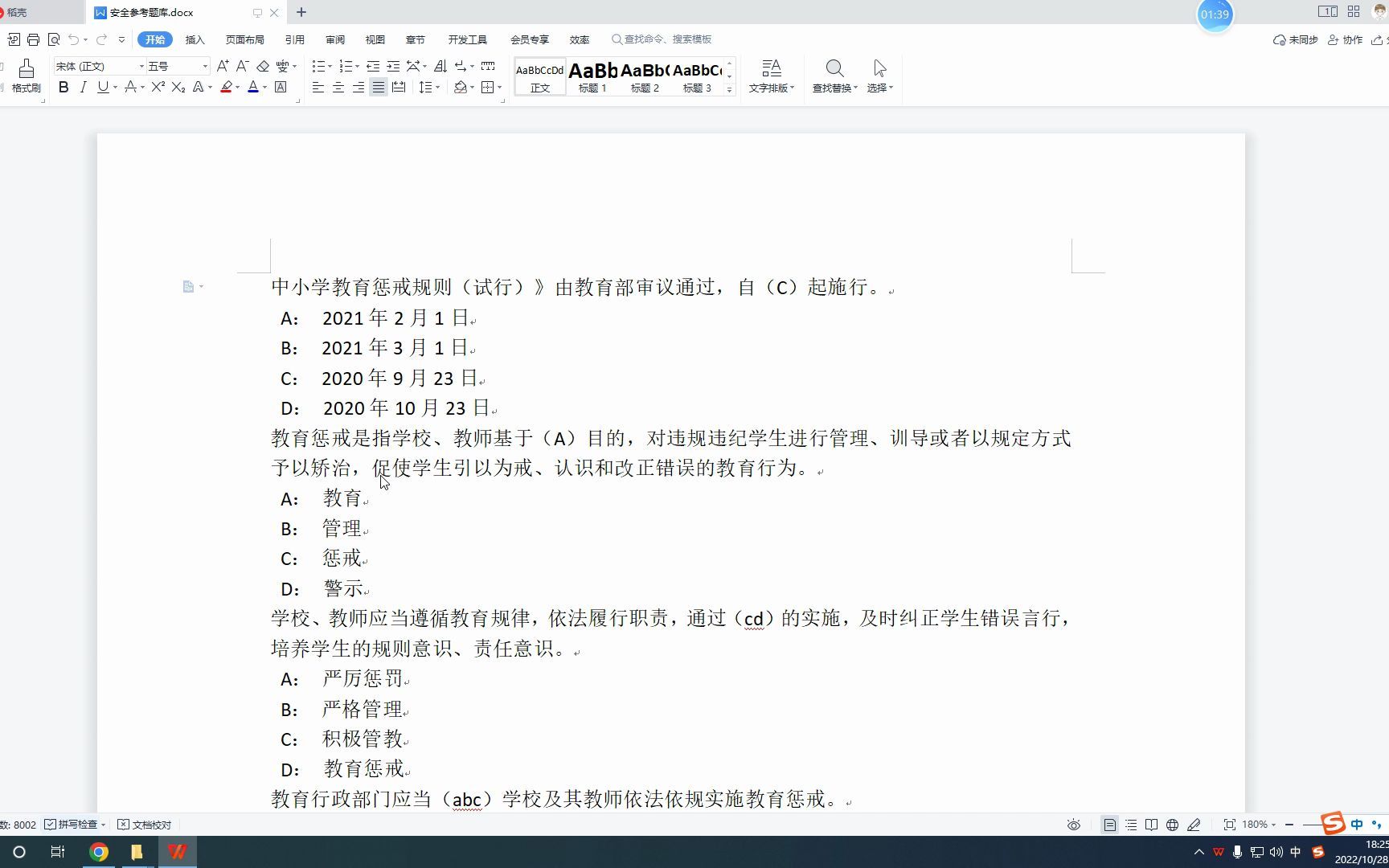Apply paragraph shading fill
This screenshot has height=868, width=1389.
pyautogui.click(x=461, y=88)
